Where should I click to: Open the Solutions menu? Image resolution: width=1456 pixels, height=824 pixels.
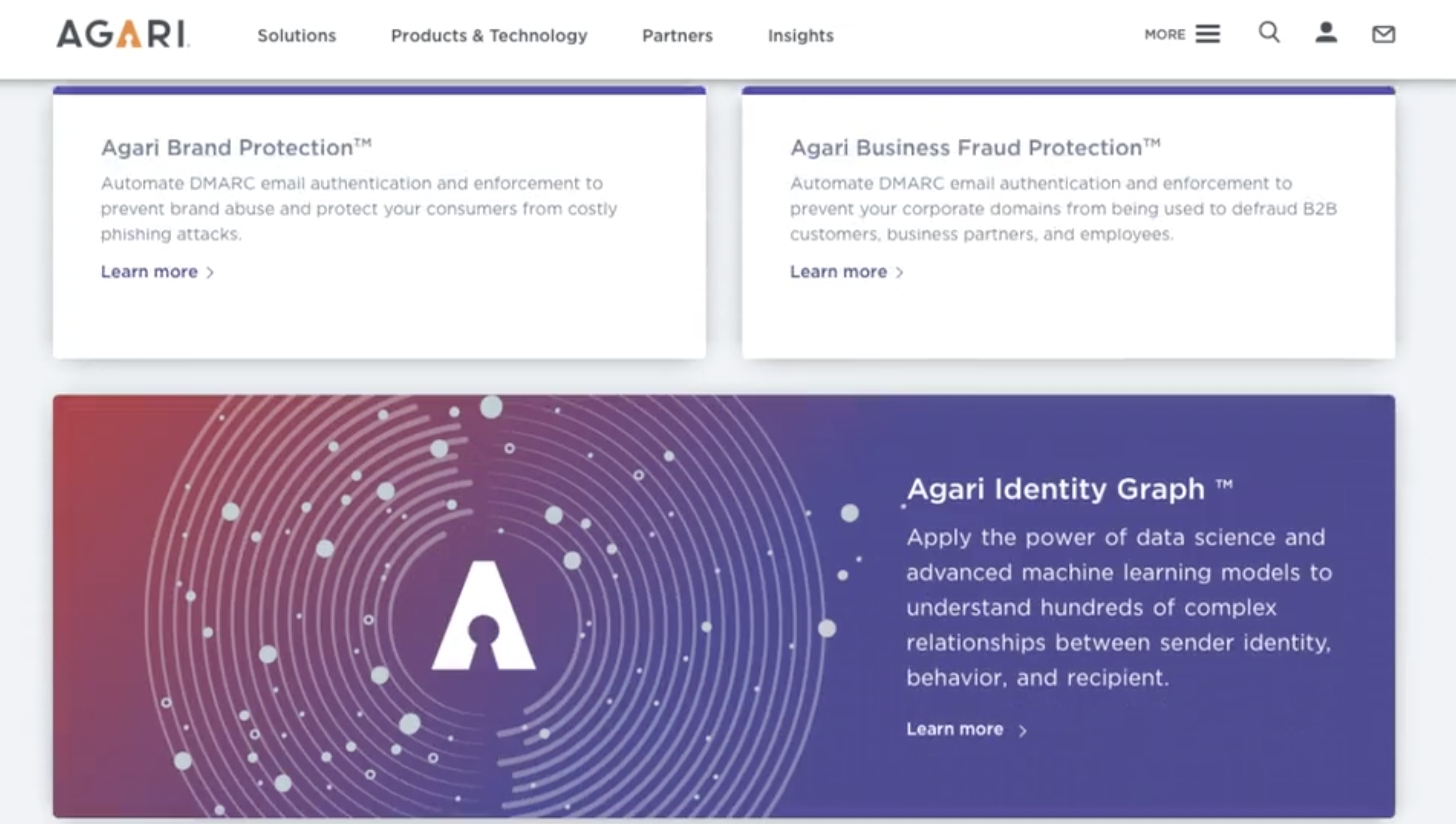297,36
